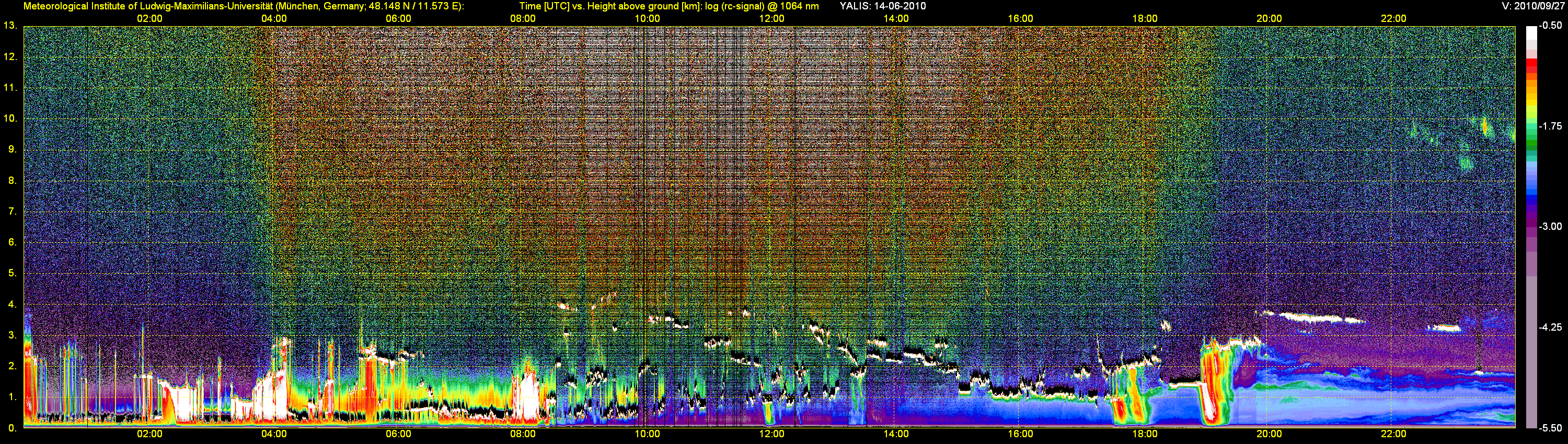Click the 3. km height axis label
The height and width of the screenshot is (444, 1568).
click(12, 335)
